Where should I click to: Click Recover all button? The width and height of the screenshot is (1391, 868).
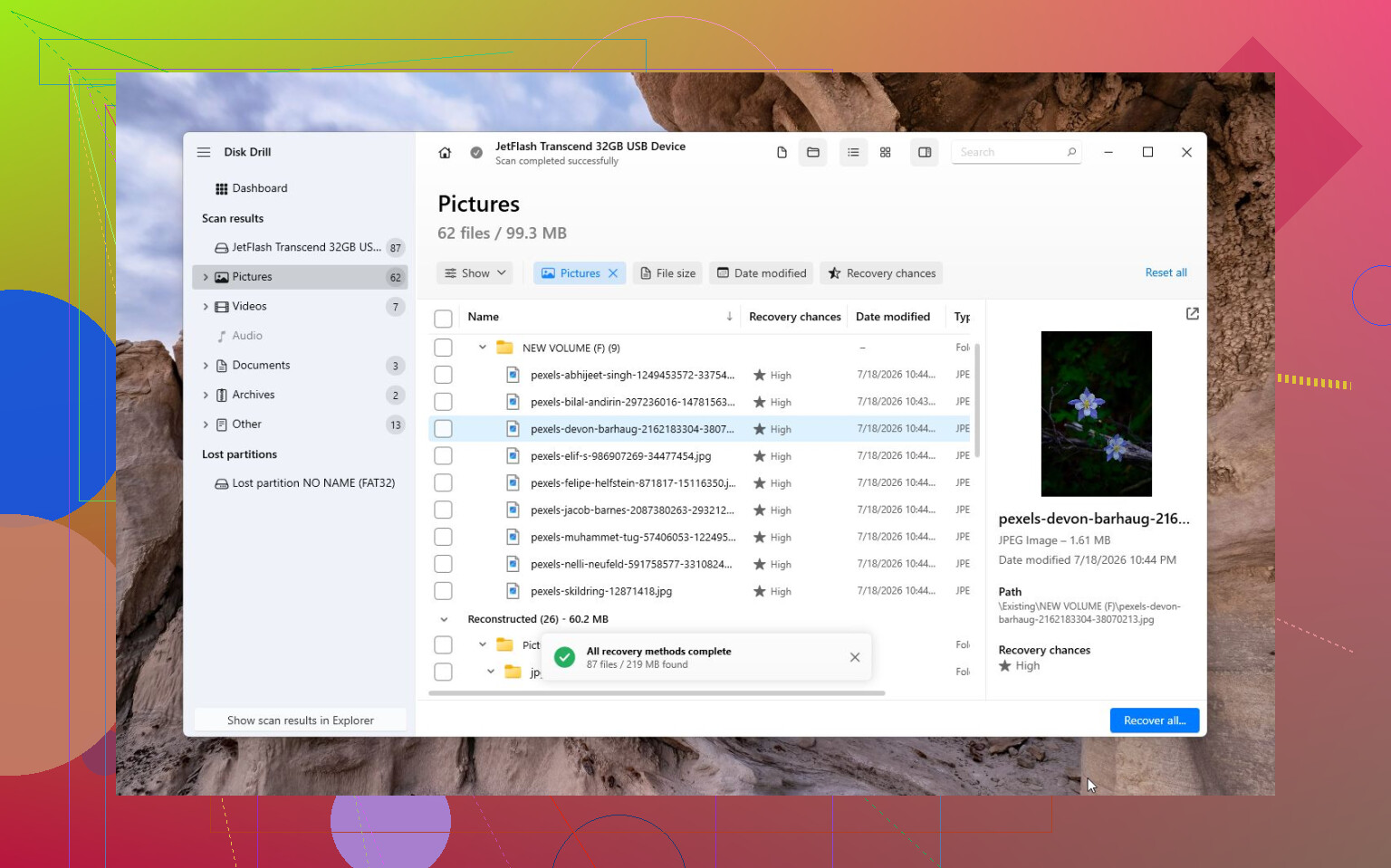point(1155,720)
